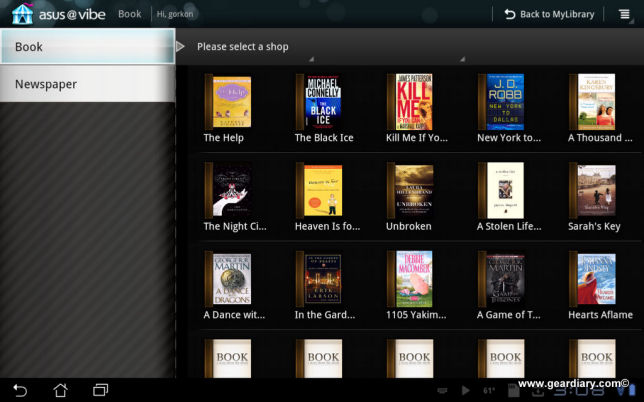
Task: Open the Unbroken book cover
Action: point(410,190)
